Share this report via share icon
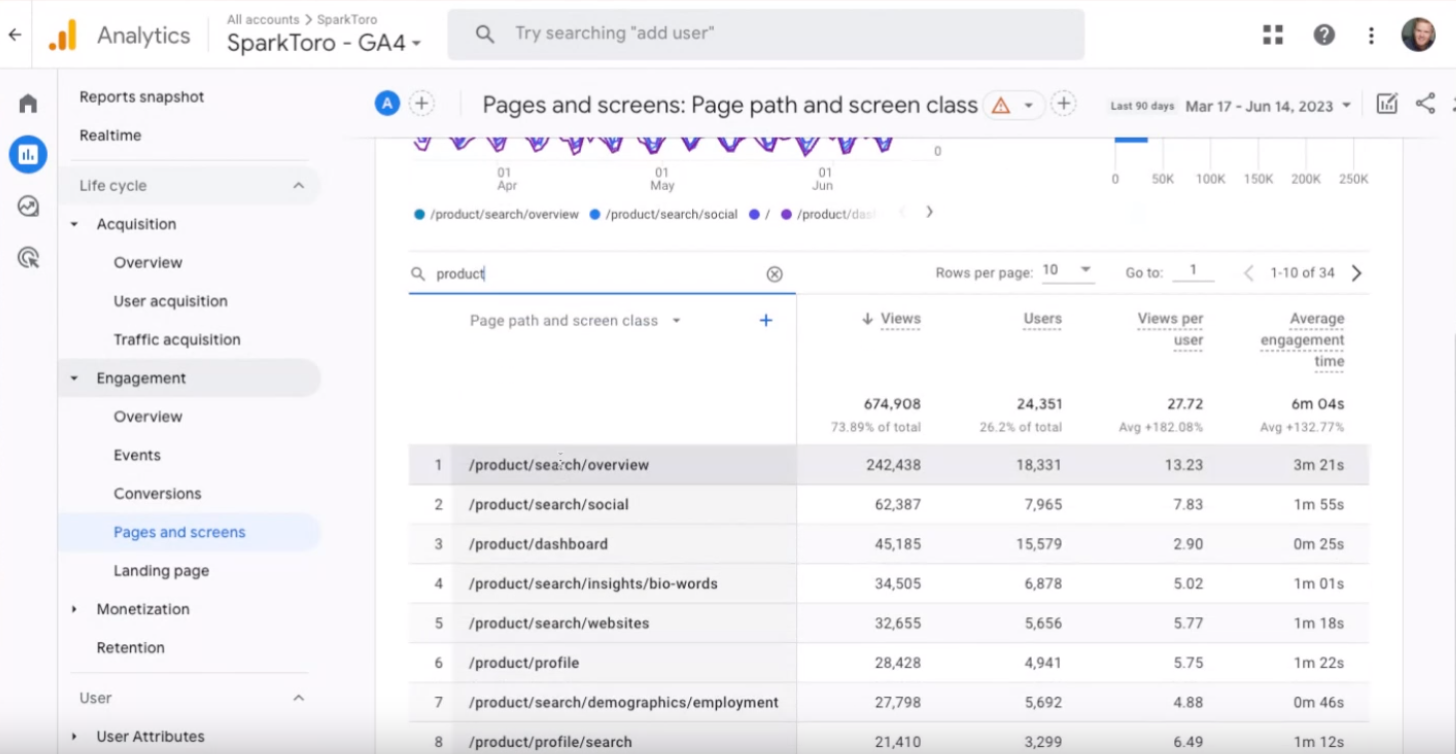This screenshot has height=754, width=1456. [x=1426, y=104]
